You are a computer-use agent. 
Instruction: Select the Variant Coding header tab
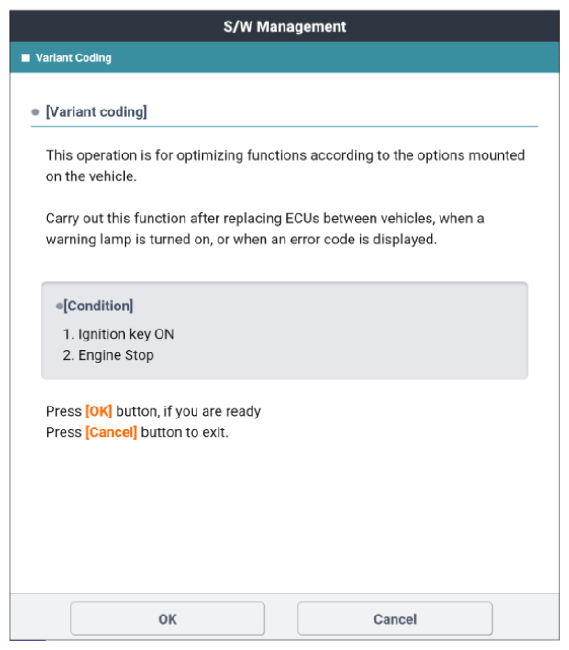click(73, 58)
